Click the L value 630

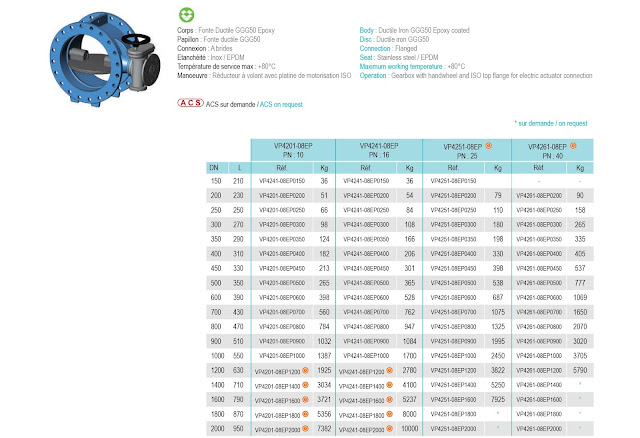coord(238,370)
